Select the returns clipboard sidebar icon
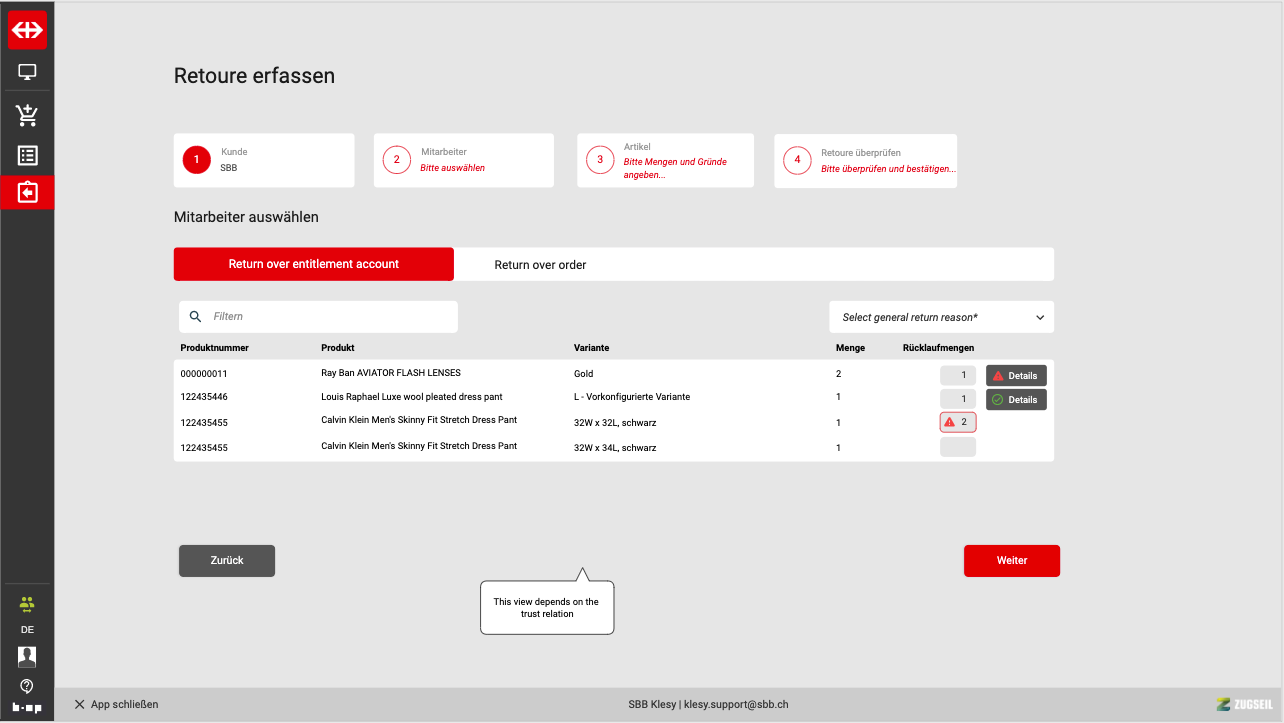 (x=27, y=192)
